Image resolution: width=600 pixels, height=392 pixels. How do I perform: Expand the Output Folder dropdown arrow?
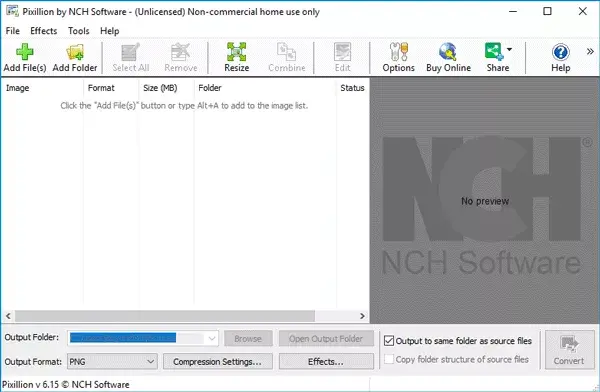coord(212,338)
